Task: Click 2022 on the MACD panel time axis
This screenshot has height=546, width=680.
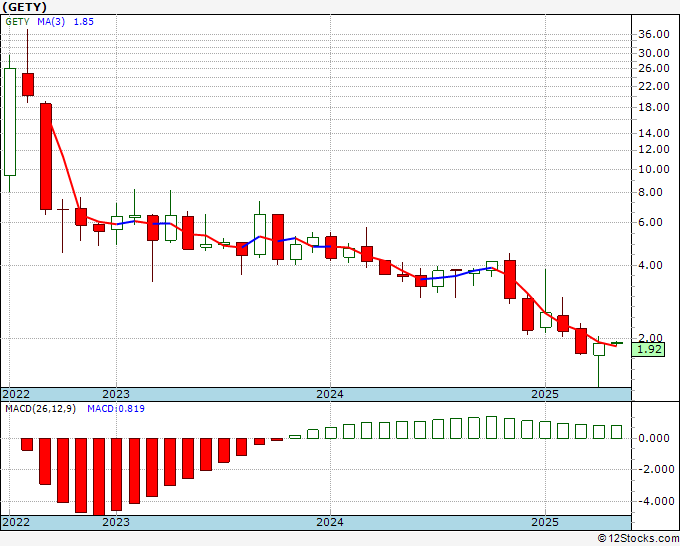Action: click(x=16, y=522)
